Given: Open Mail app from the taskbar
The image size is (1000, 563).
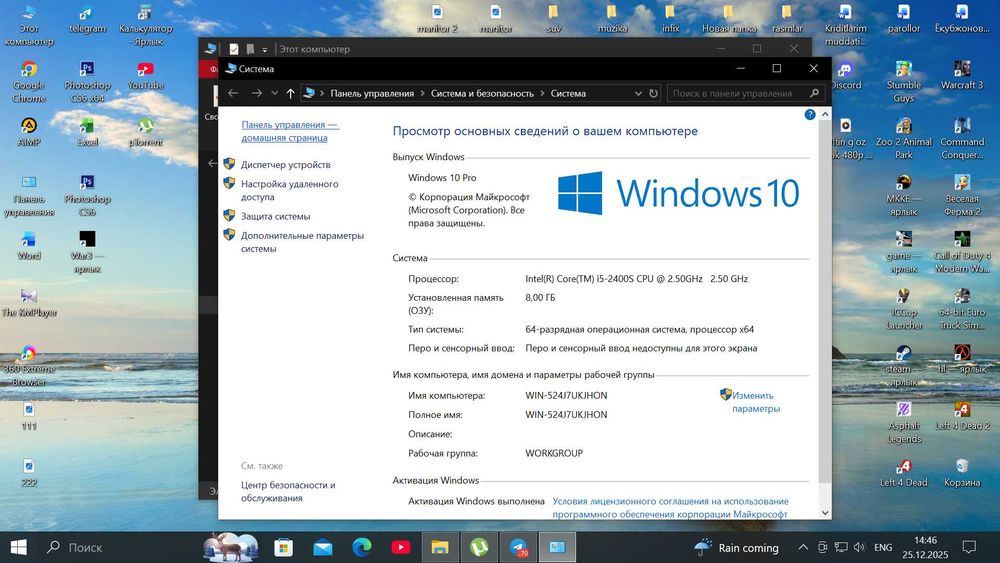Looking at the screenshot, I should click(323, 547).
